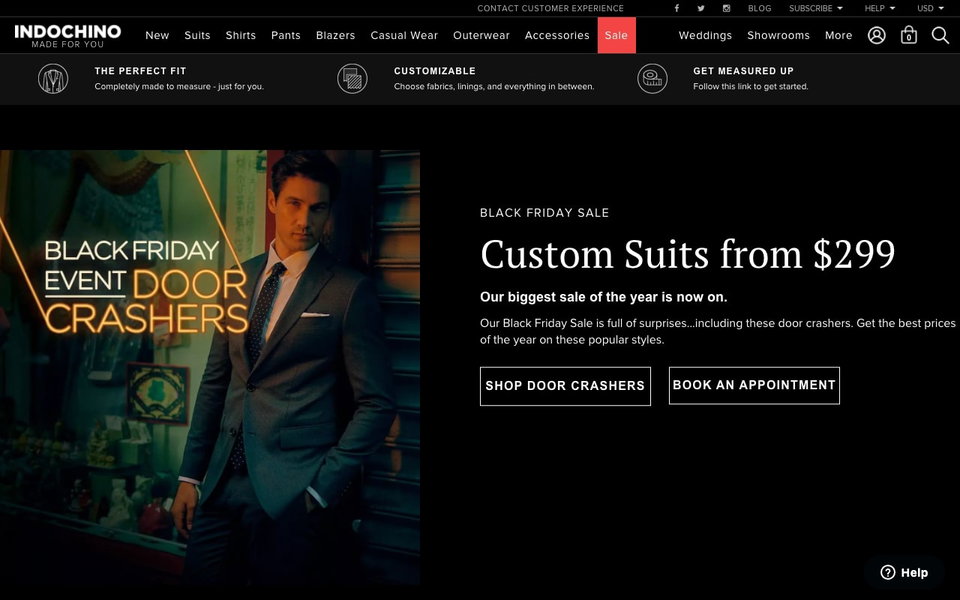Click 'Choose fabrics, linings' description text

tap(494, 86)
